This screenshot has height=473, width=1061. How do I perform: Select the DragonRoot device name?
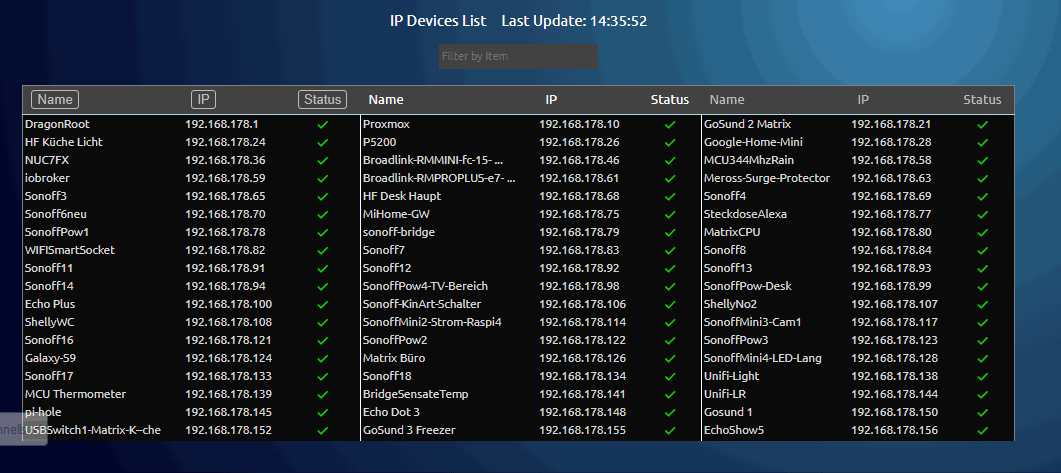tap(58, 125)
